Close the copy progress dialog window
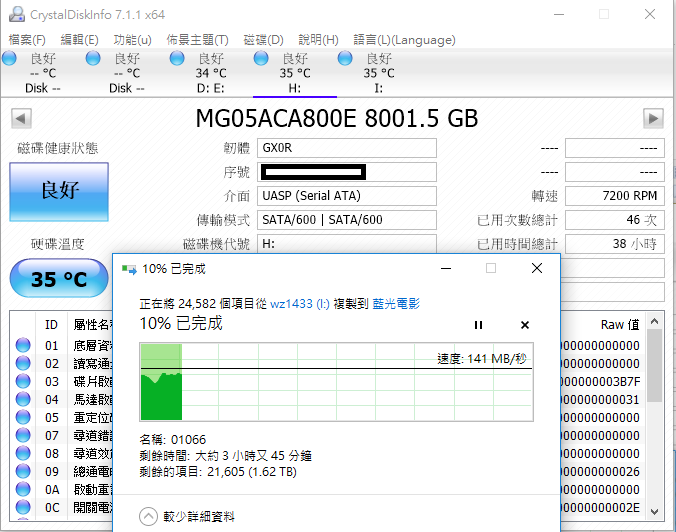 537,269
